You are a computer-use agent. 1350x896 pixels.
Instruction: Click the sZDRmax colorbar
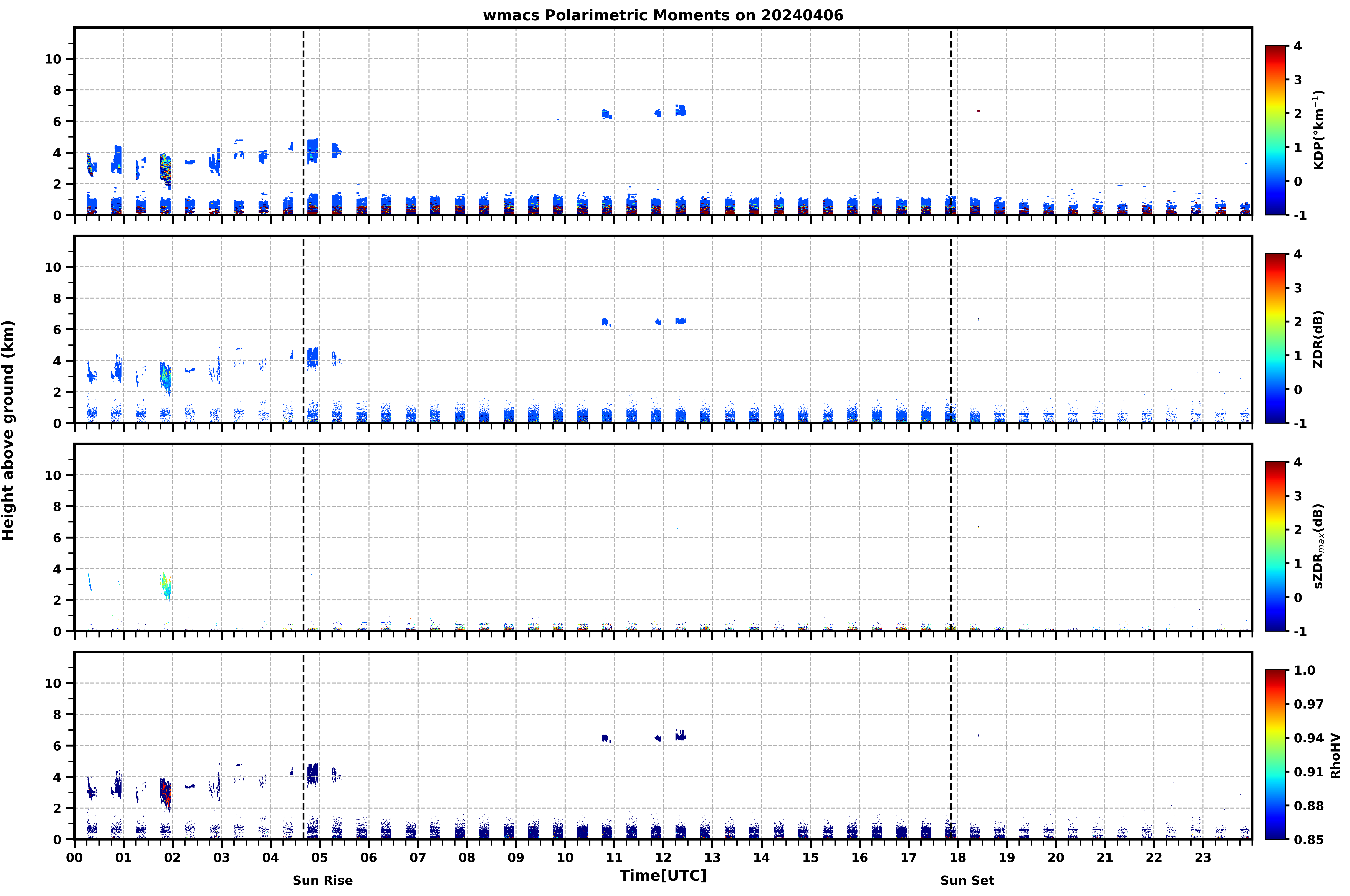point(1275,546)
